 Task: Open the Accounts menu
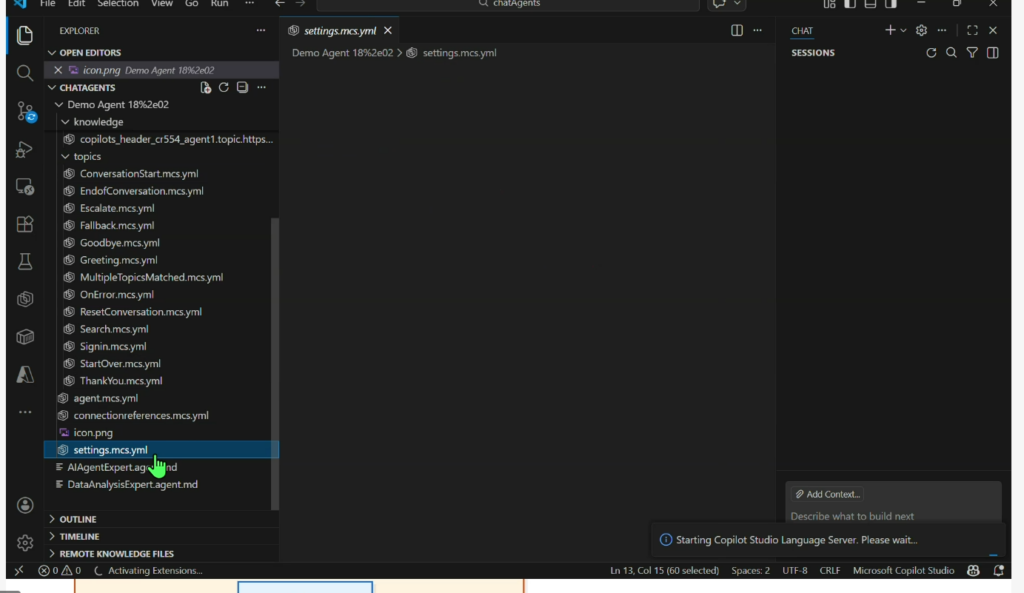[x=25, y=505]
